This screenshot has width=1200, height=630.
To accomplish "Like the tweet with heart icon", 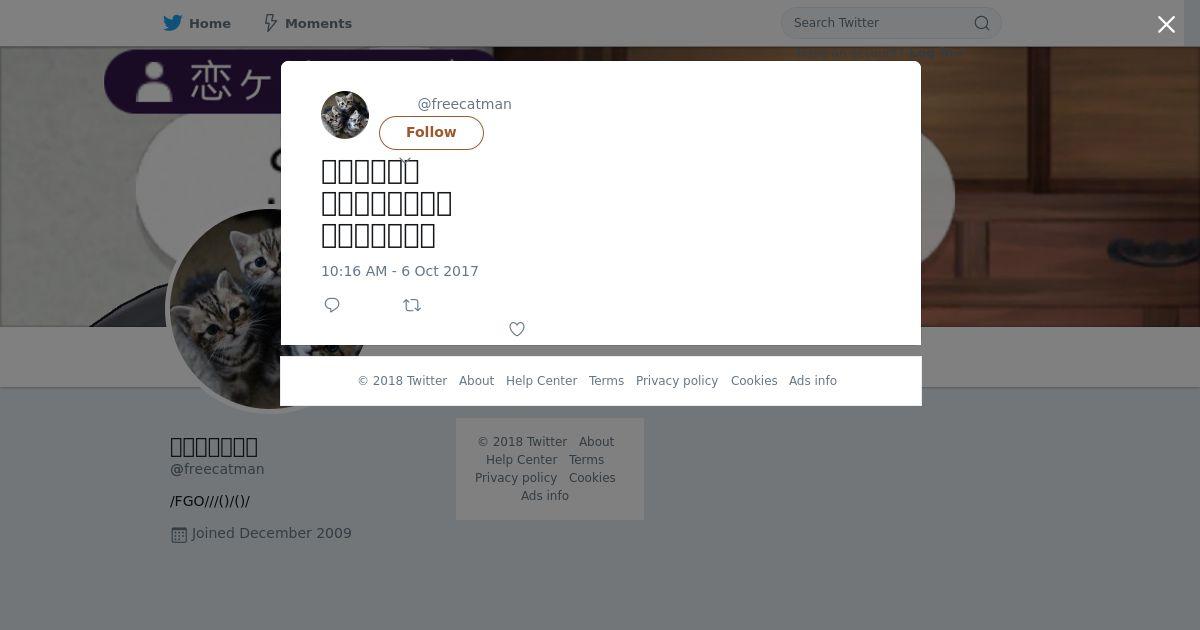I will pyautogui.click(x=517, y=329).
